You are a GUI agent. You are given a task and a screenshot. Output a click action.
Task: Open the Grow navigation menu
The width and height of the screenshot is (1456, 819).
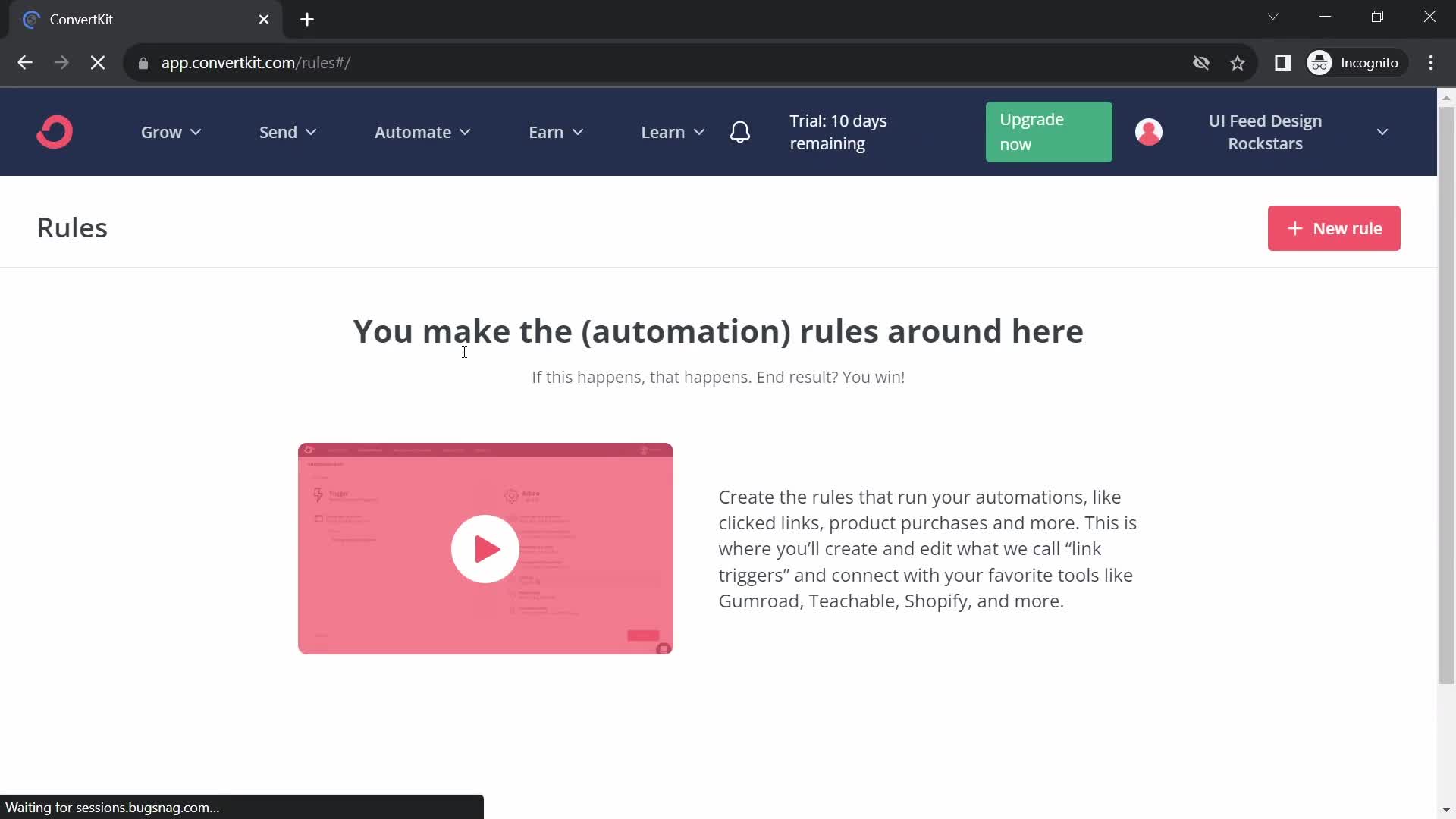170,131
